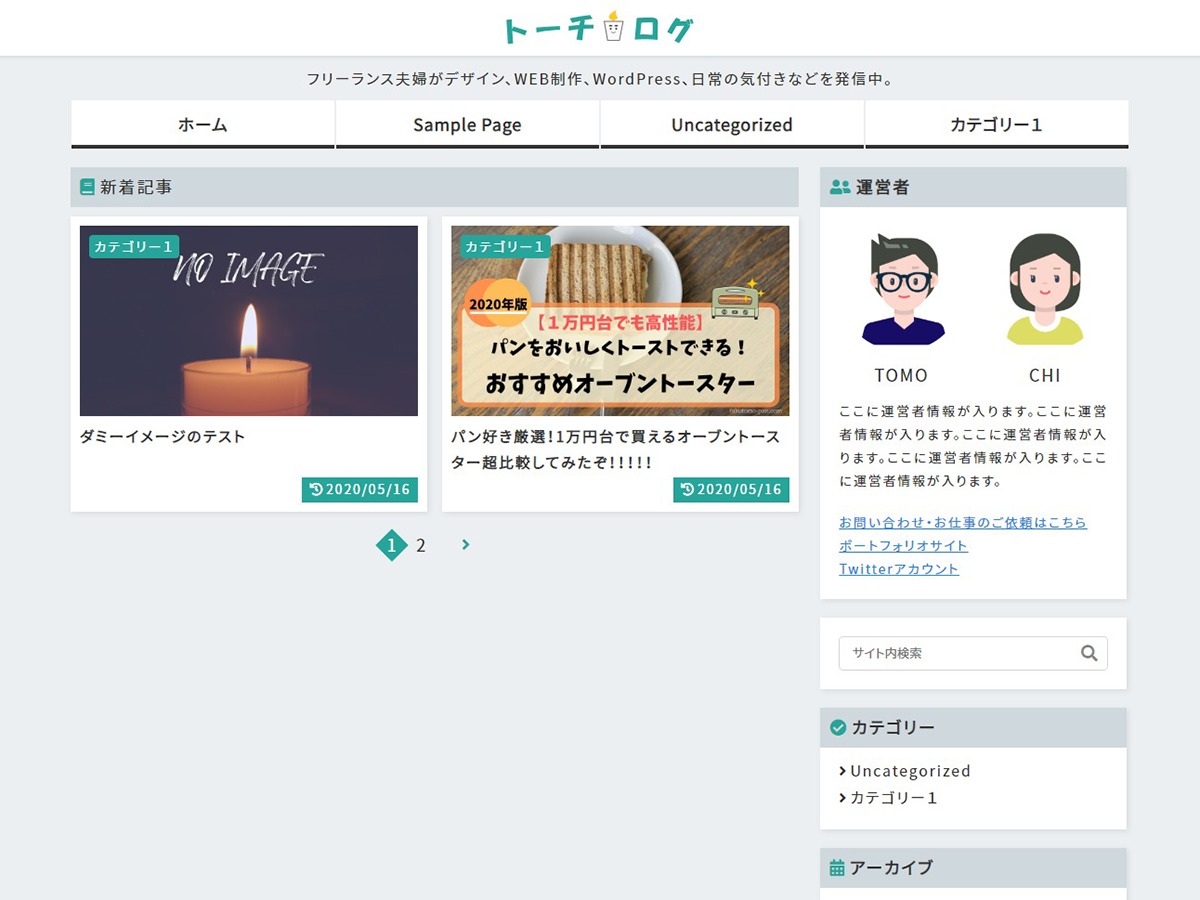The image size is (1200, 900).
Task: Click clock icon on ダミーイメージのテスト date
Action: [x=316, y=489]
